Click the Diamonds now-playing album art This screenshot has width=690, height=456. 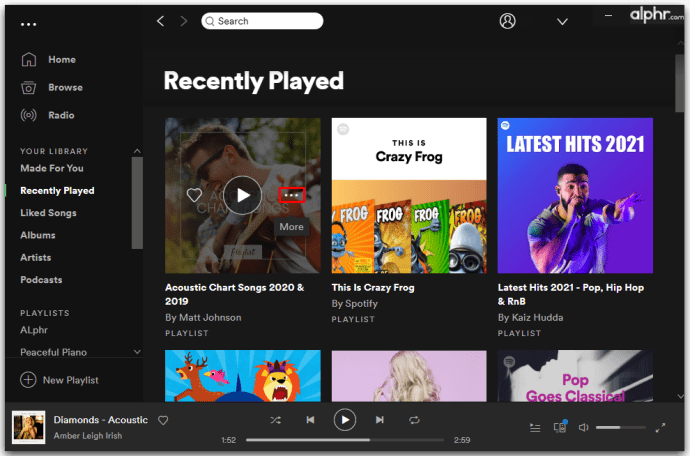click(x=29, y=427)
